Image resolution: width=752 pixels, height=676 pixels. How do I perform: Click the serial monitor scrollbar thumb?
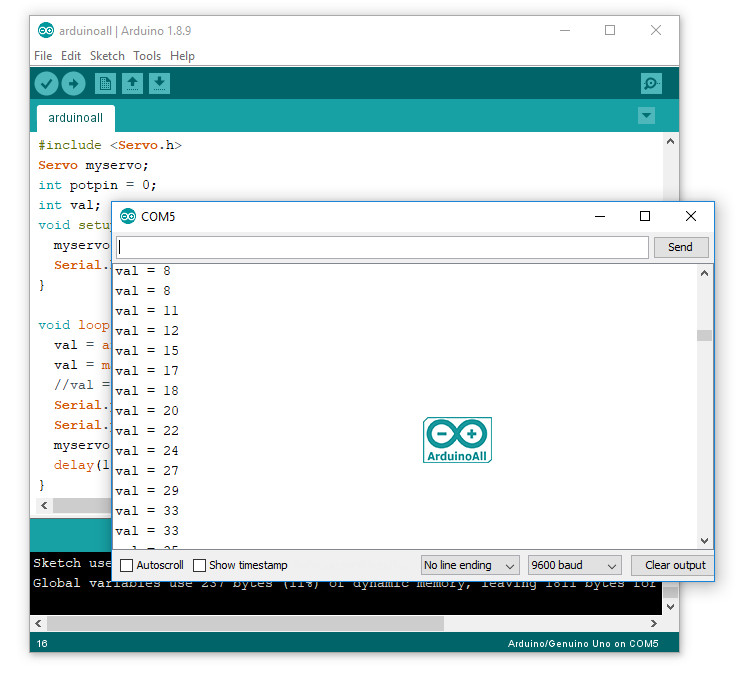[704, 335]
